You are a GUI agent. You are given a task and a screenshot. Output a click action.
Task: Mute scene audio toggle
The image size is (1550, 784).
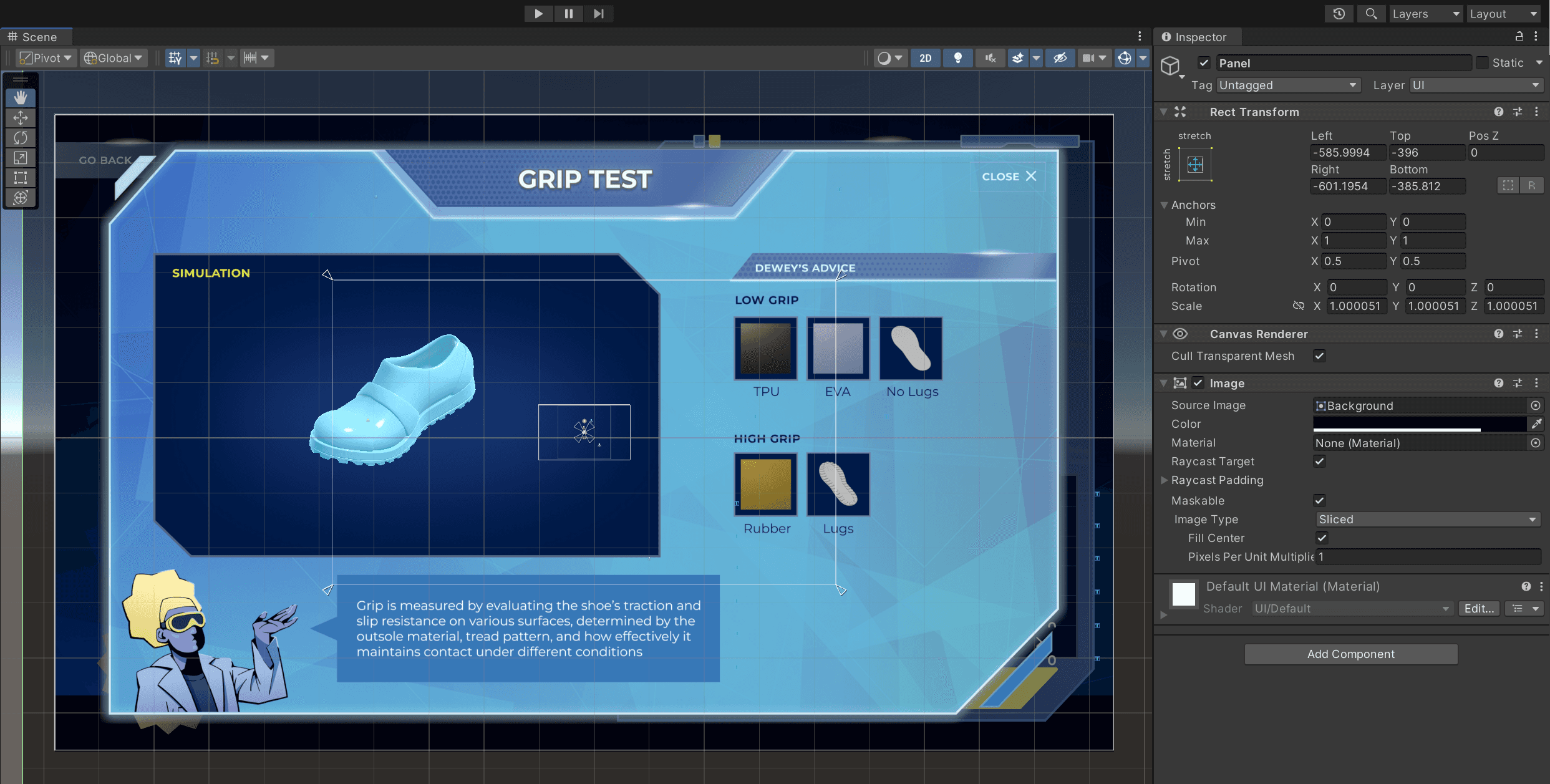pyautogui.click(x=990, y=58)
